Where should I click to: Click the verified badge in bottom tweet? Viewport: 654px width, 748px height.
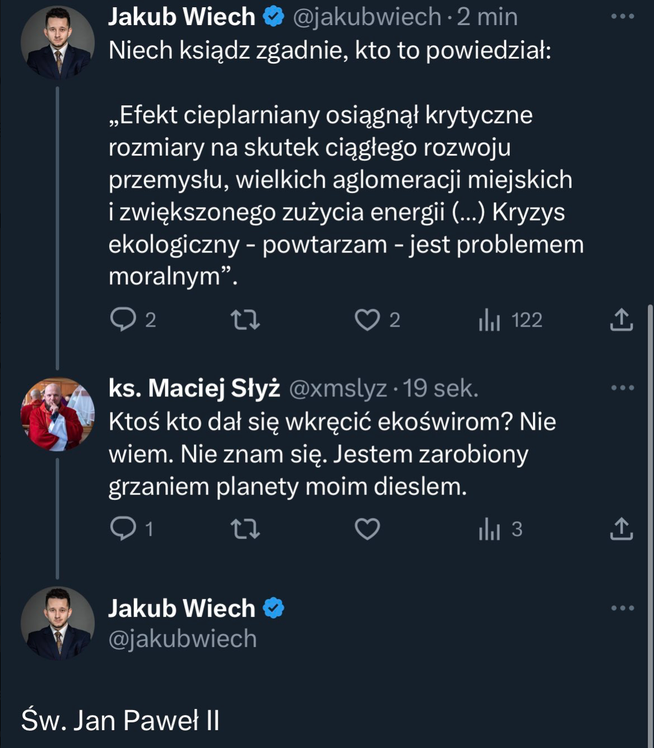coord(276,607)
